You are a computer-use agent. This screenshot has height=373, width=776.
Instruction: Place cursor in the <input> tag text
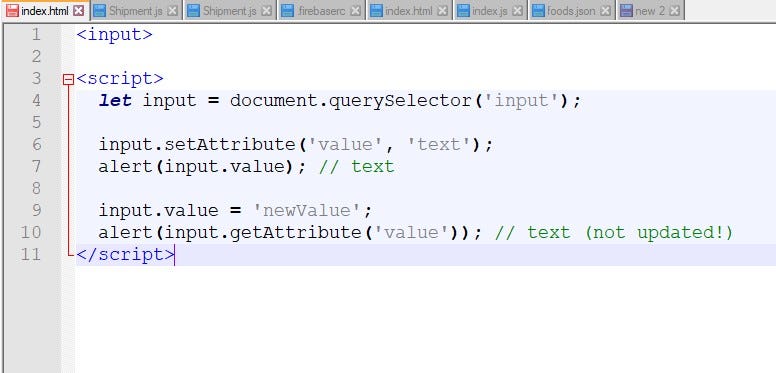click(115, 35)
